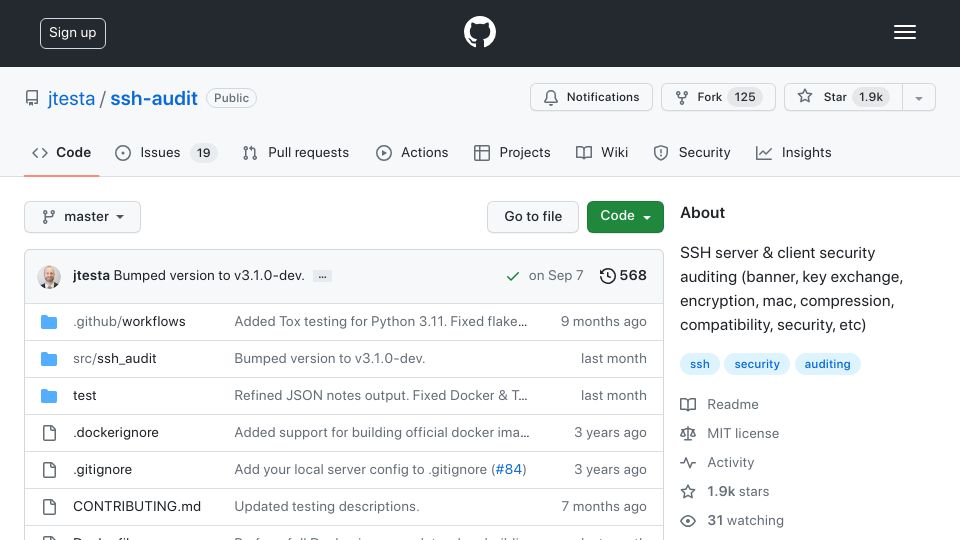Screen dimensions: 960x540
Task: Select the auditing topic tag
Action: (827, 364)
